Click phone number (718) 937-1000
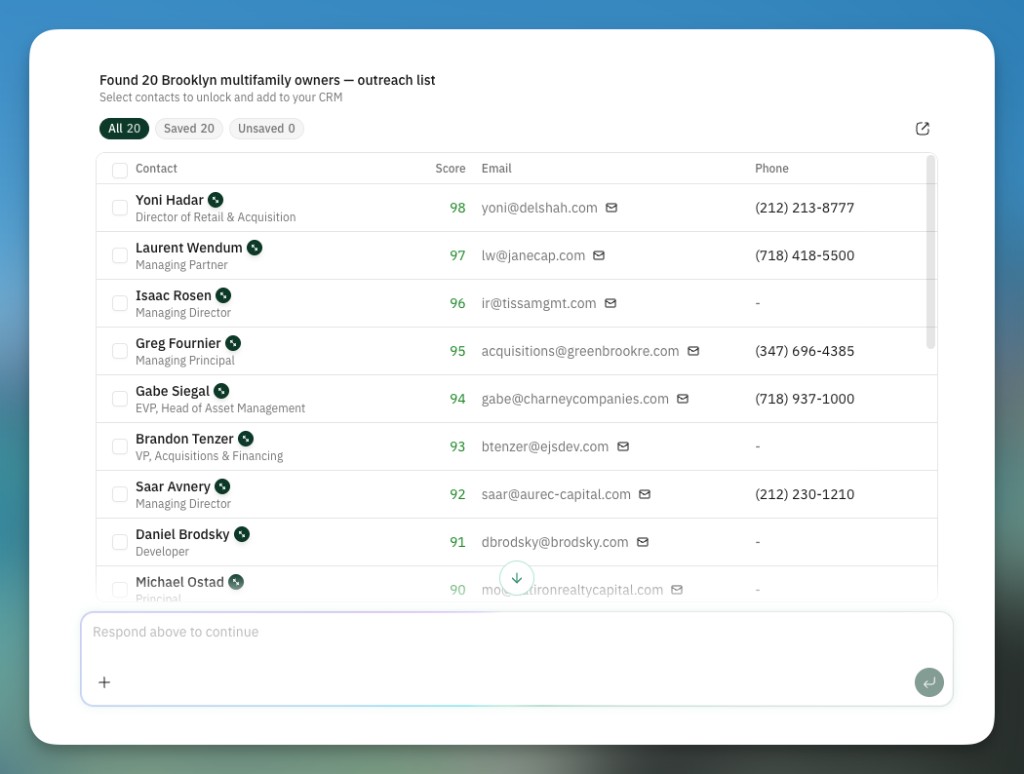Viewport: 1024px width, 774px height. tap(805, 398)
